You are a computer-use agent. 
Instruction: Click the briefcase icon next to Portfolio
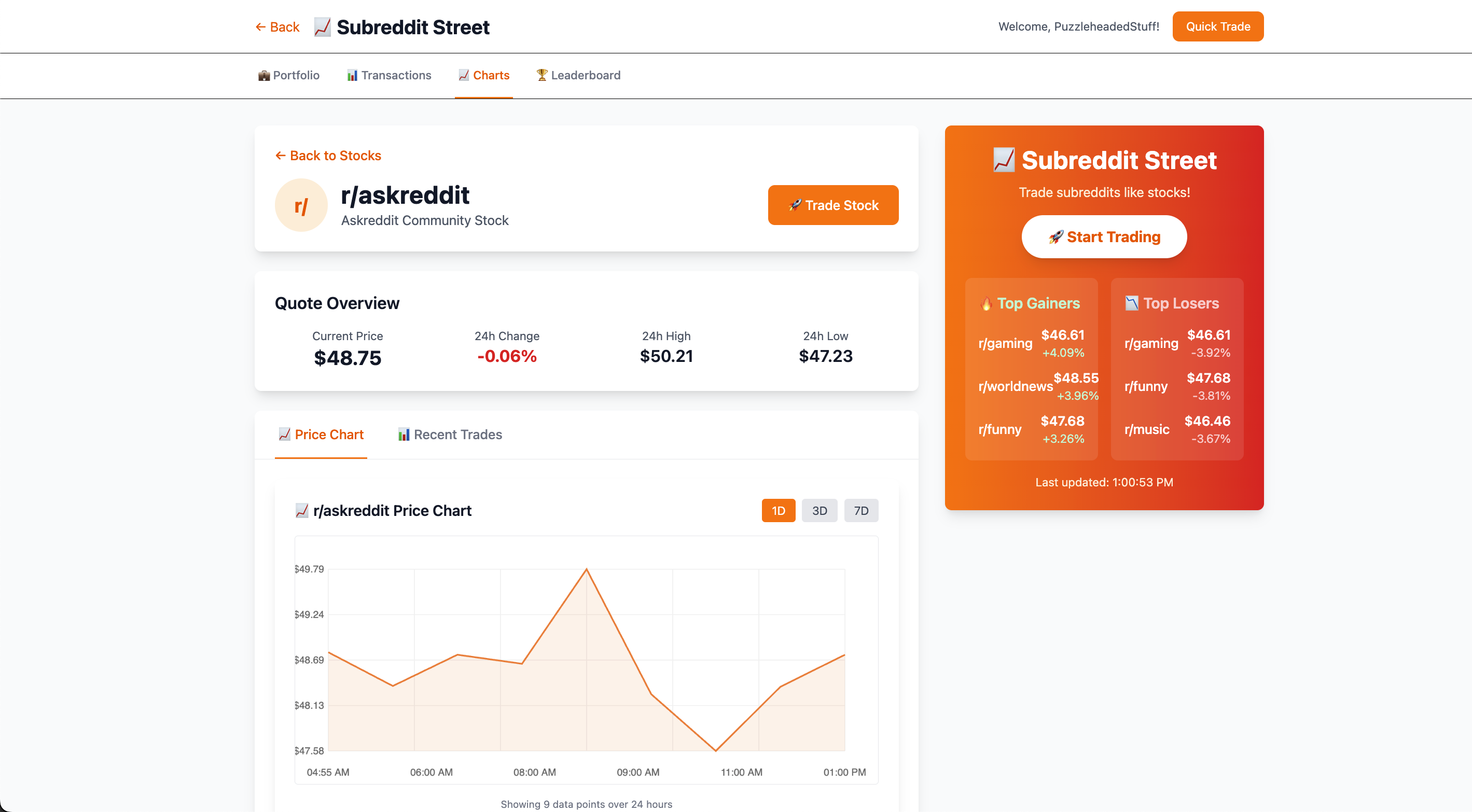tap(263, 75)
